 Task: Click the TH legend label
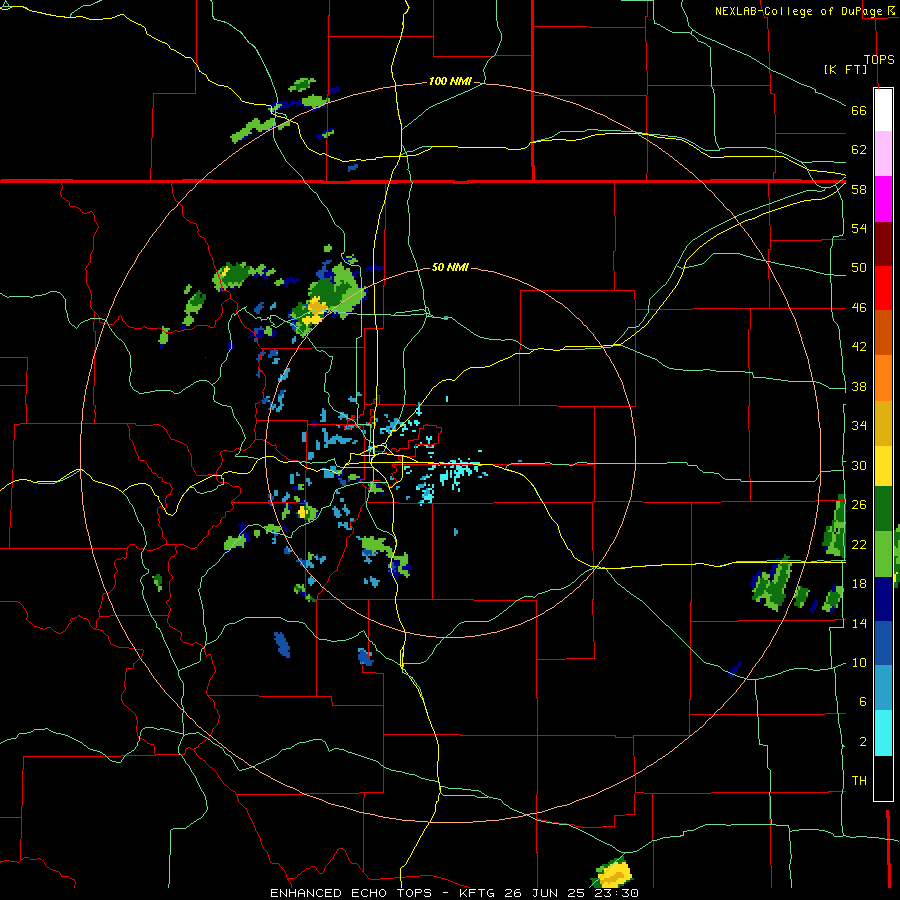point(859,780)
